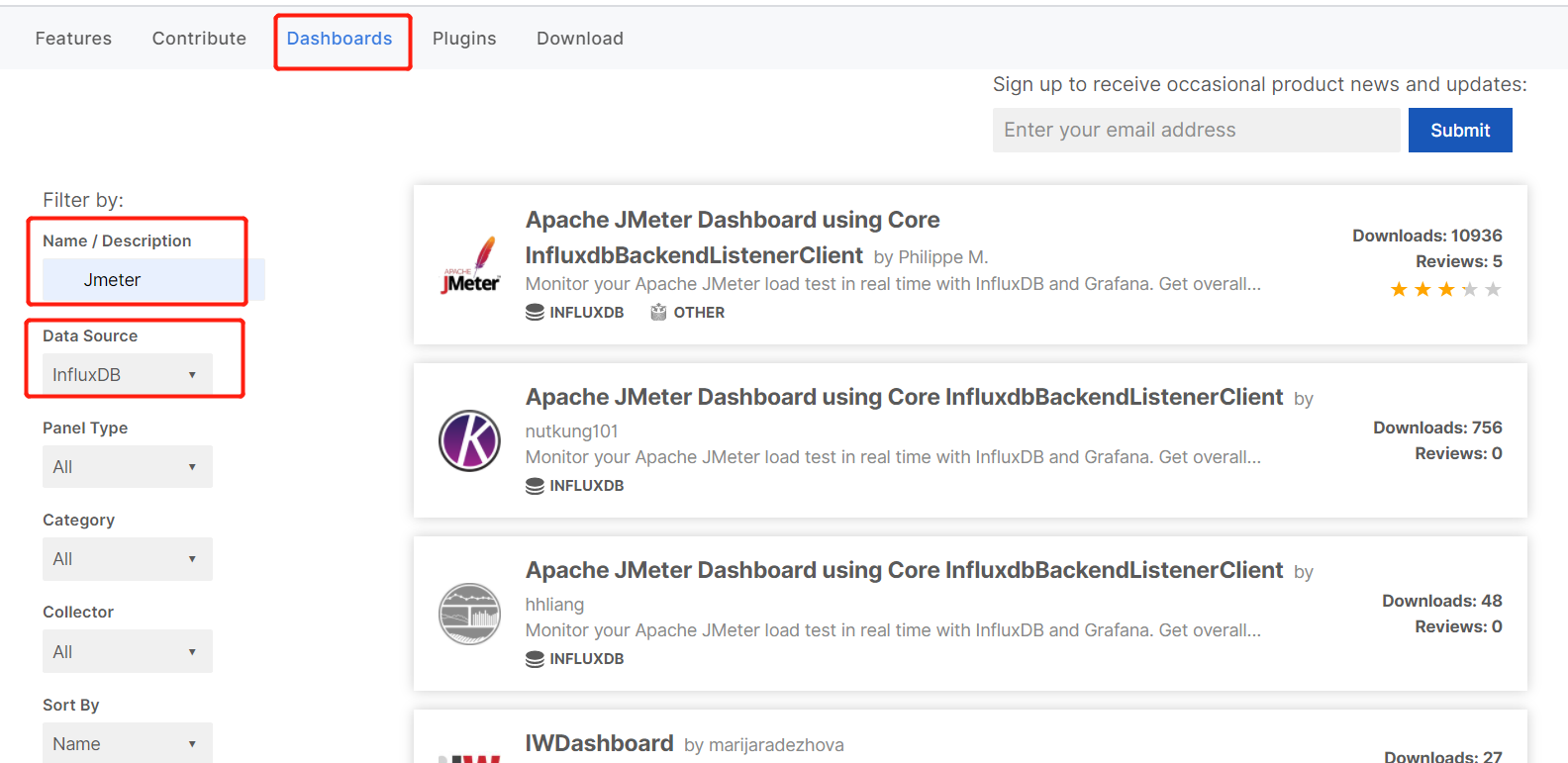The height and width of the screenshot is (763, 1568).
Task: Click the INFLUXDB database icon in Philippe M.'s card
Action: click(535, 313)
